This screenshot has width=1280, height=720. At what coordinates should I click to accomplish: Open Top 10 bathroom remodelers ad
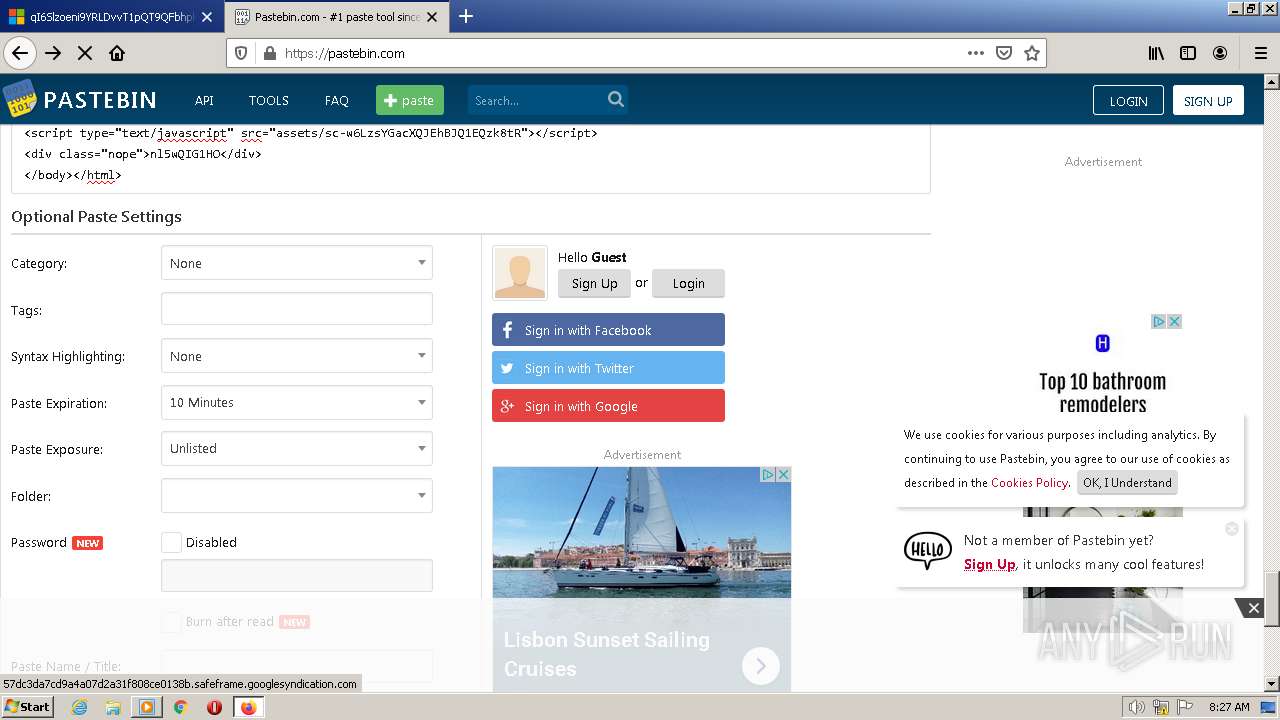tap(1102, 393)
